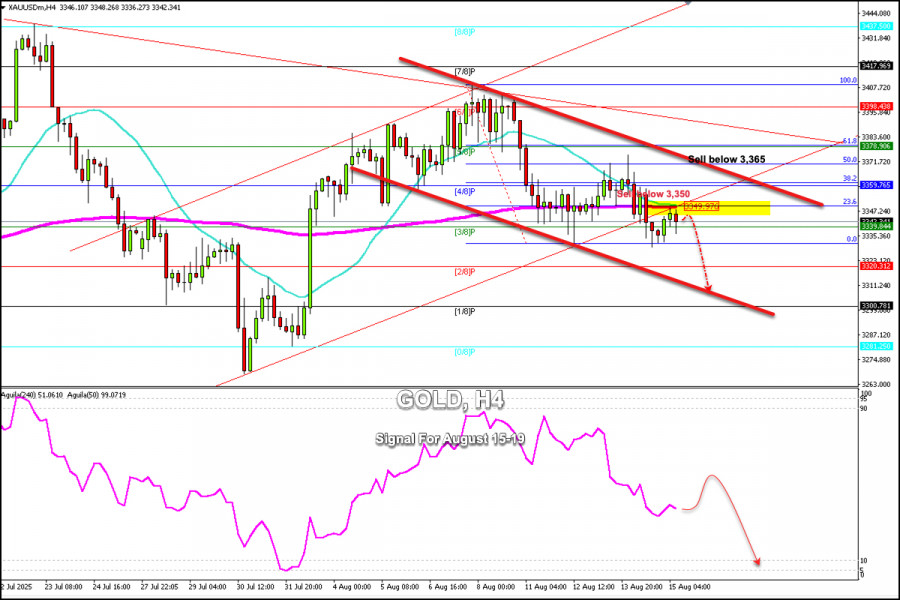Screen dimensions: 900x600
Task: Click the 10 level on oscillator axis
Action: [864, 560]
